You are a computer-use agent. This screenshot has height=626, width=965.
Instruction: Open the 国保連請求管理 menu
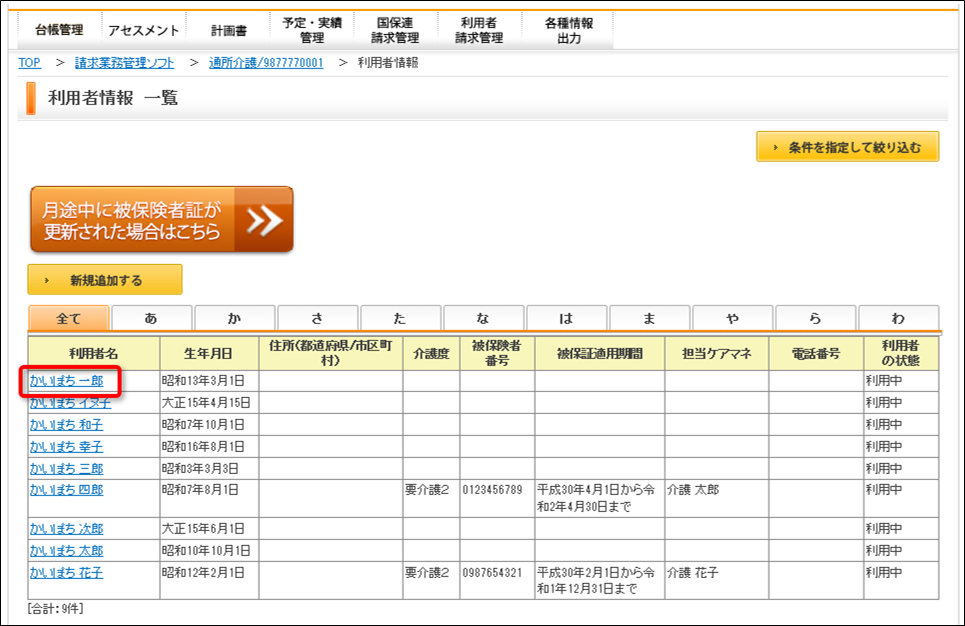click(x=395, y=30)
